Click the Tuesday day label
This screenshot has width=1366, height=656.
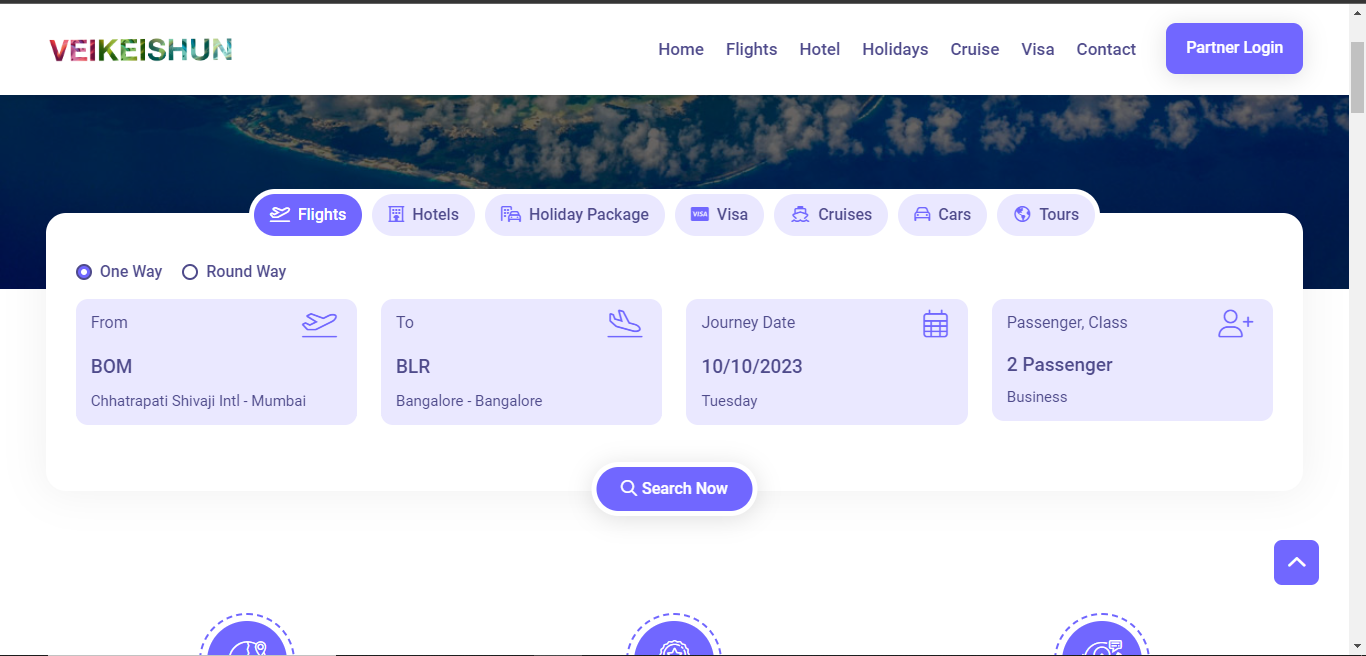[729, 401]
